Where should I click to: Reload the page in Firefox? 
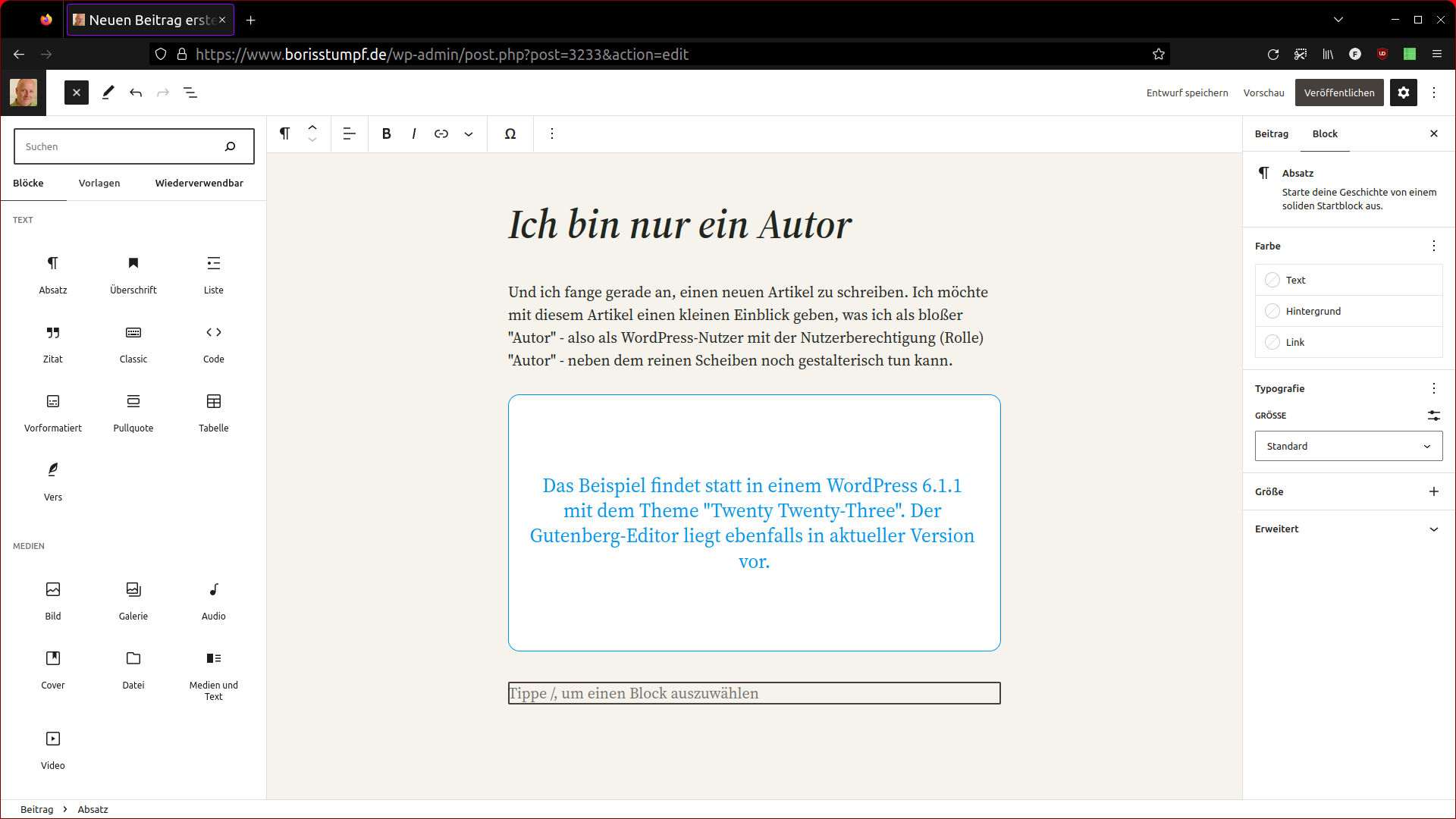click(1273, 54)
